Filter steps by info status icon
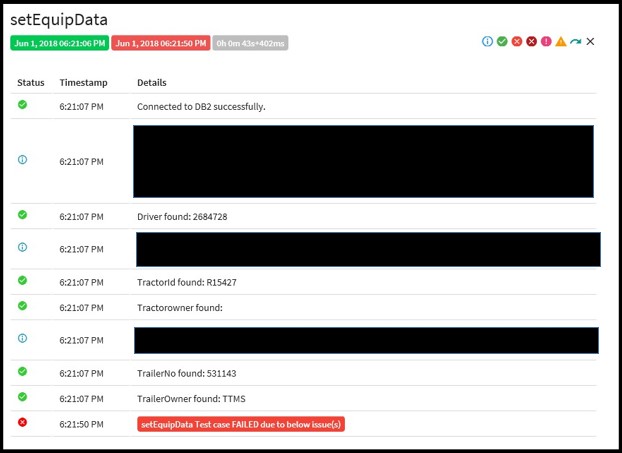 tap(487, 41)
